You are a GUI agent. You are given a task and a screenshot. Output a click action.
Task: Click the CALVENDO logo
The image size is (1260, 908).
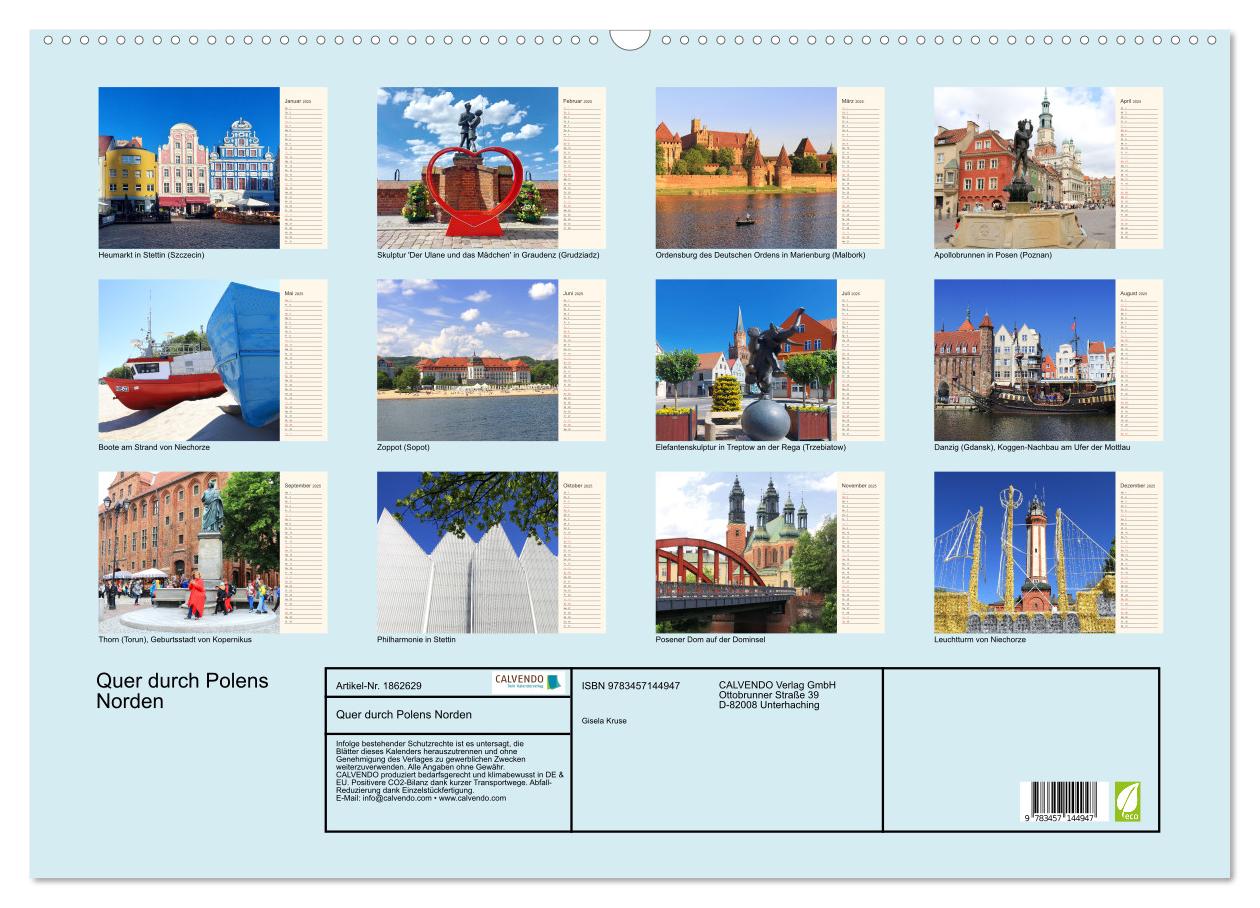tap(528, 682)
